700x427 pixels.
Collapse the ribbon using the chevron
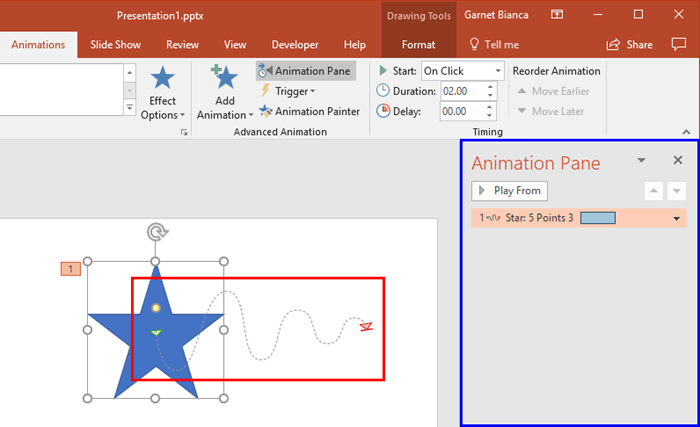tap(686, 132)
